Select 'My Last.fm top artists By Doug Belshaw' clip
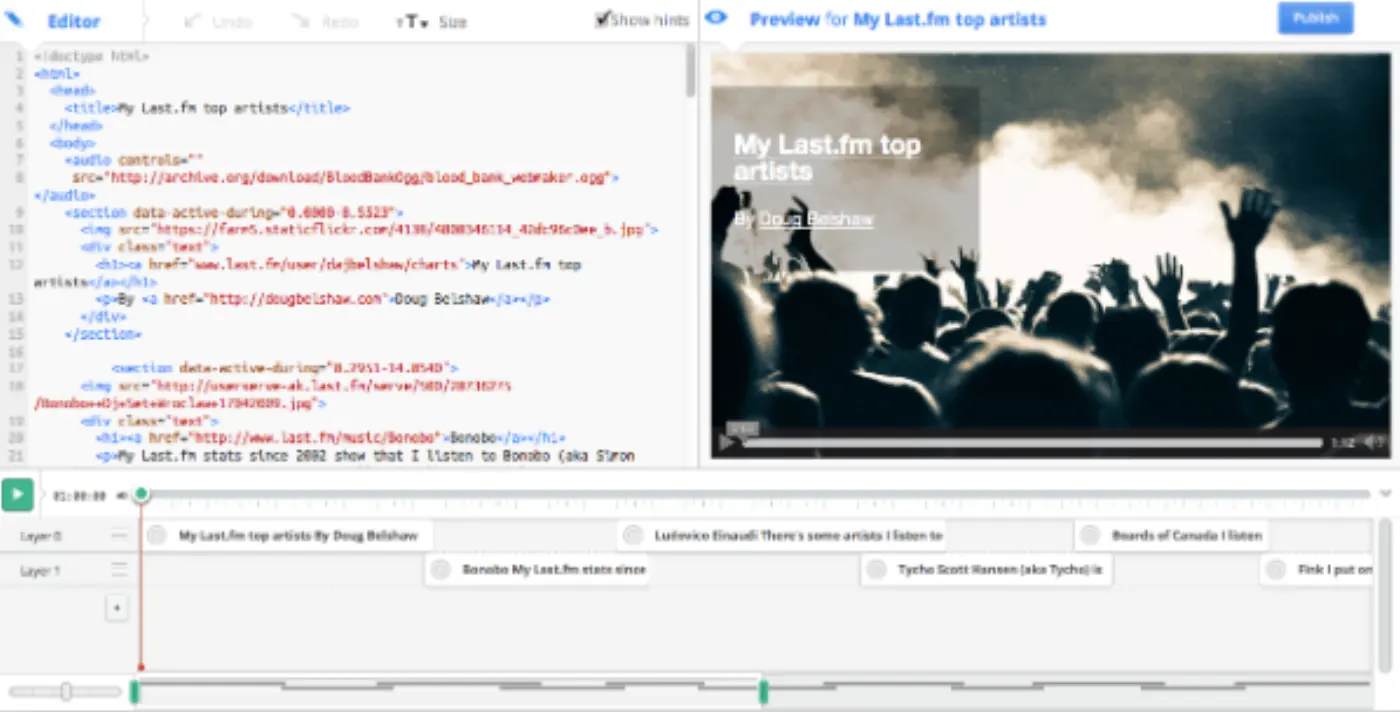 click(287, 536)
